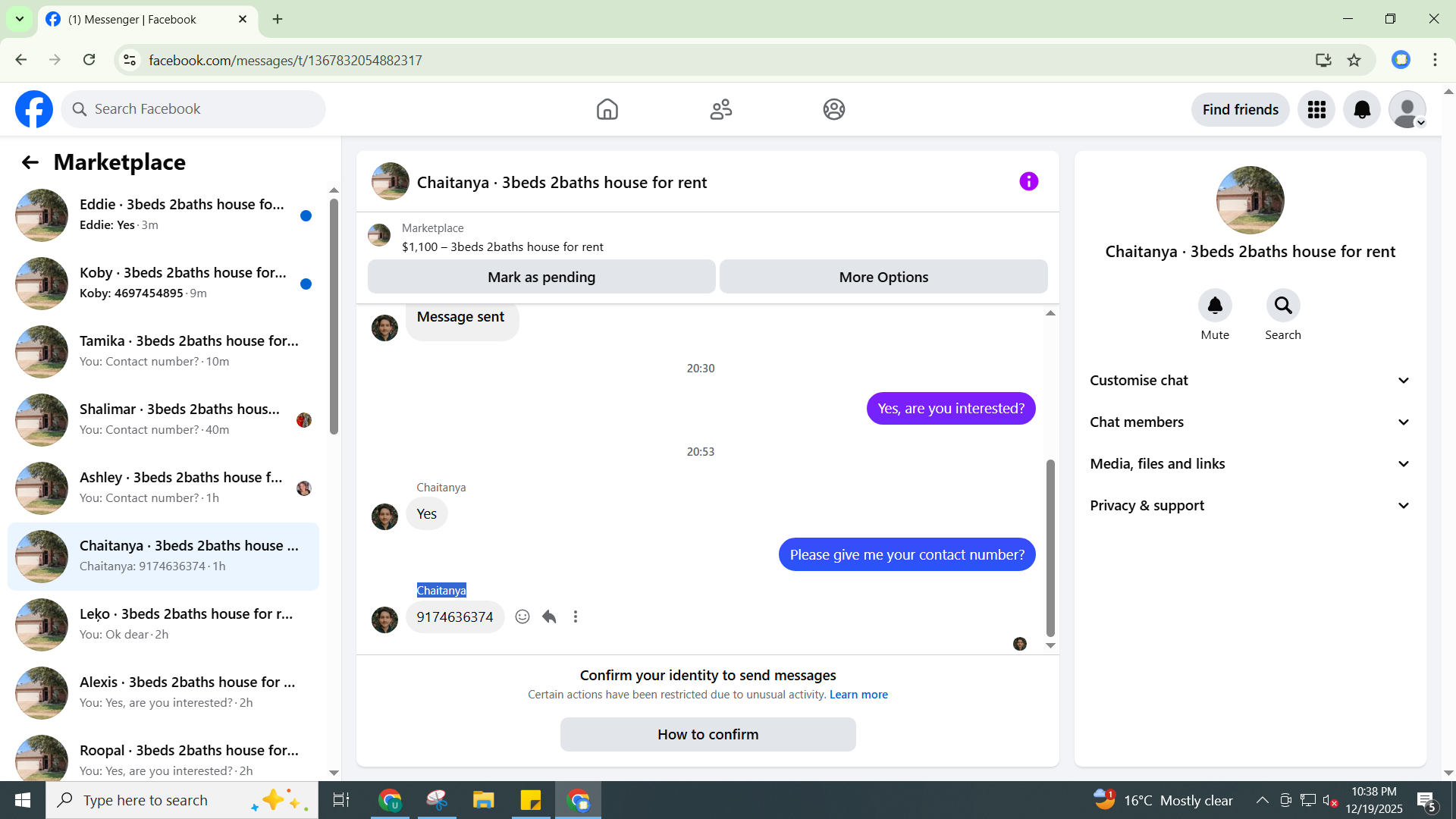
Task: Open the three-dot menu on last message
Action: click(576, 617)
